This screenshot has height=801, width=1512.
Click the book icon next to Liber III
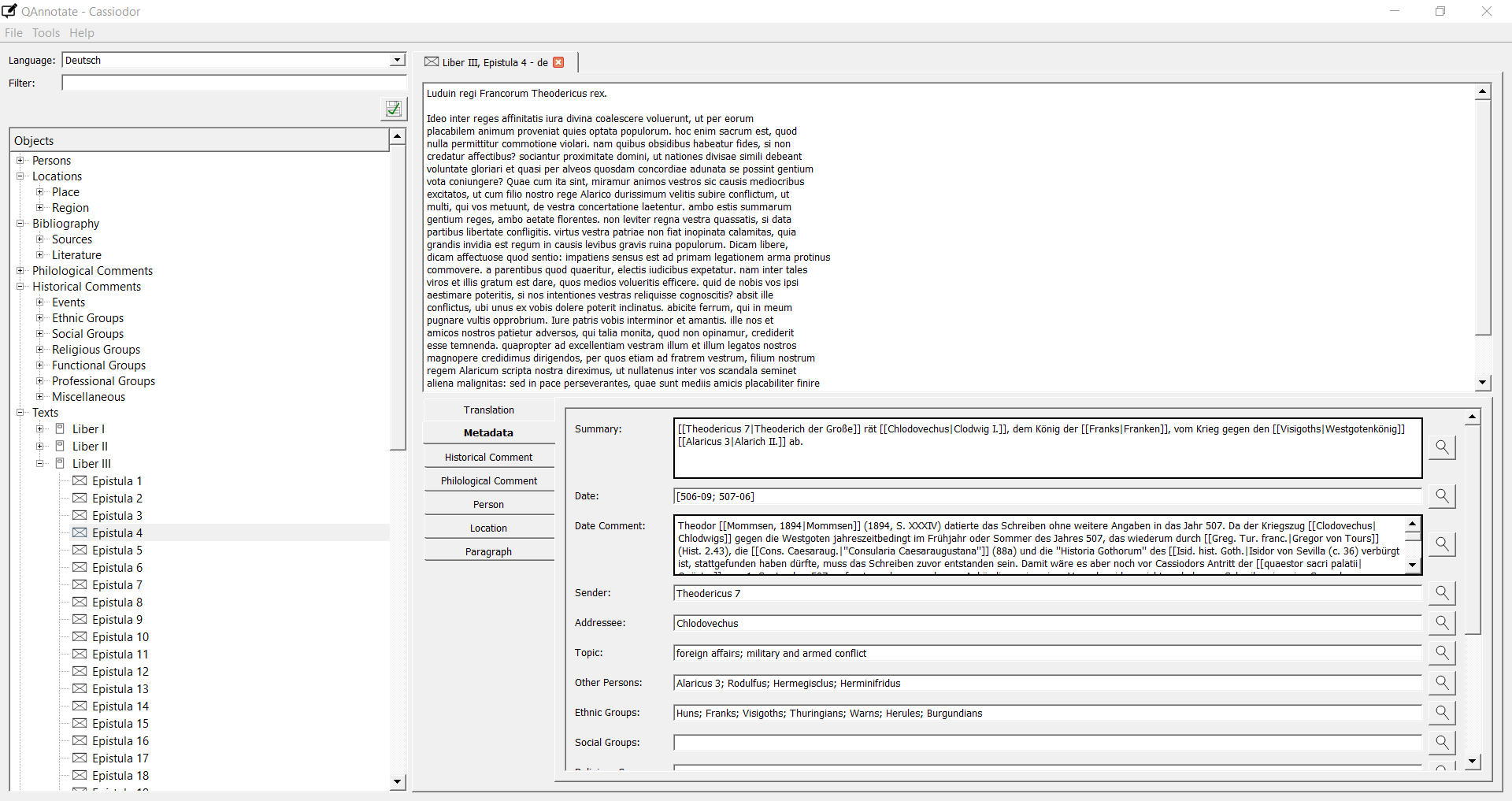point(60,463)
